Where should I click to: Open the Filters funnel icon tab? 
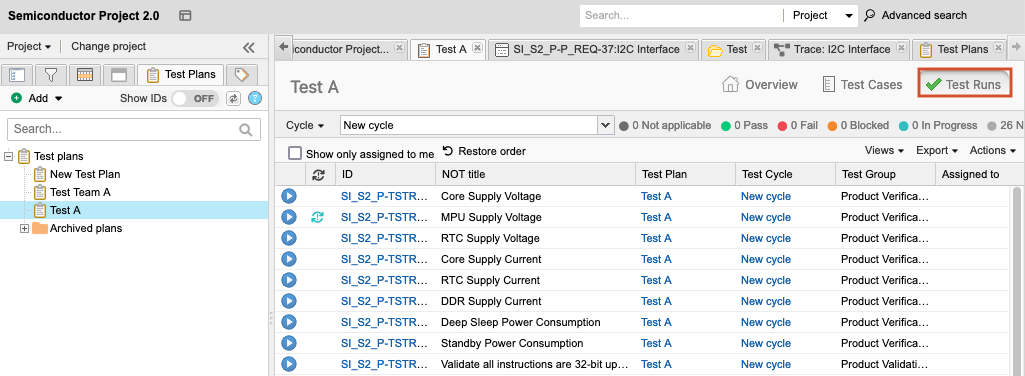(51, 75)
